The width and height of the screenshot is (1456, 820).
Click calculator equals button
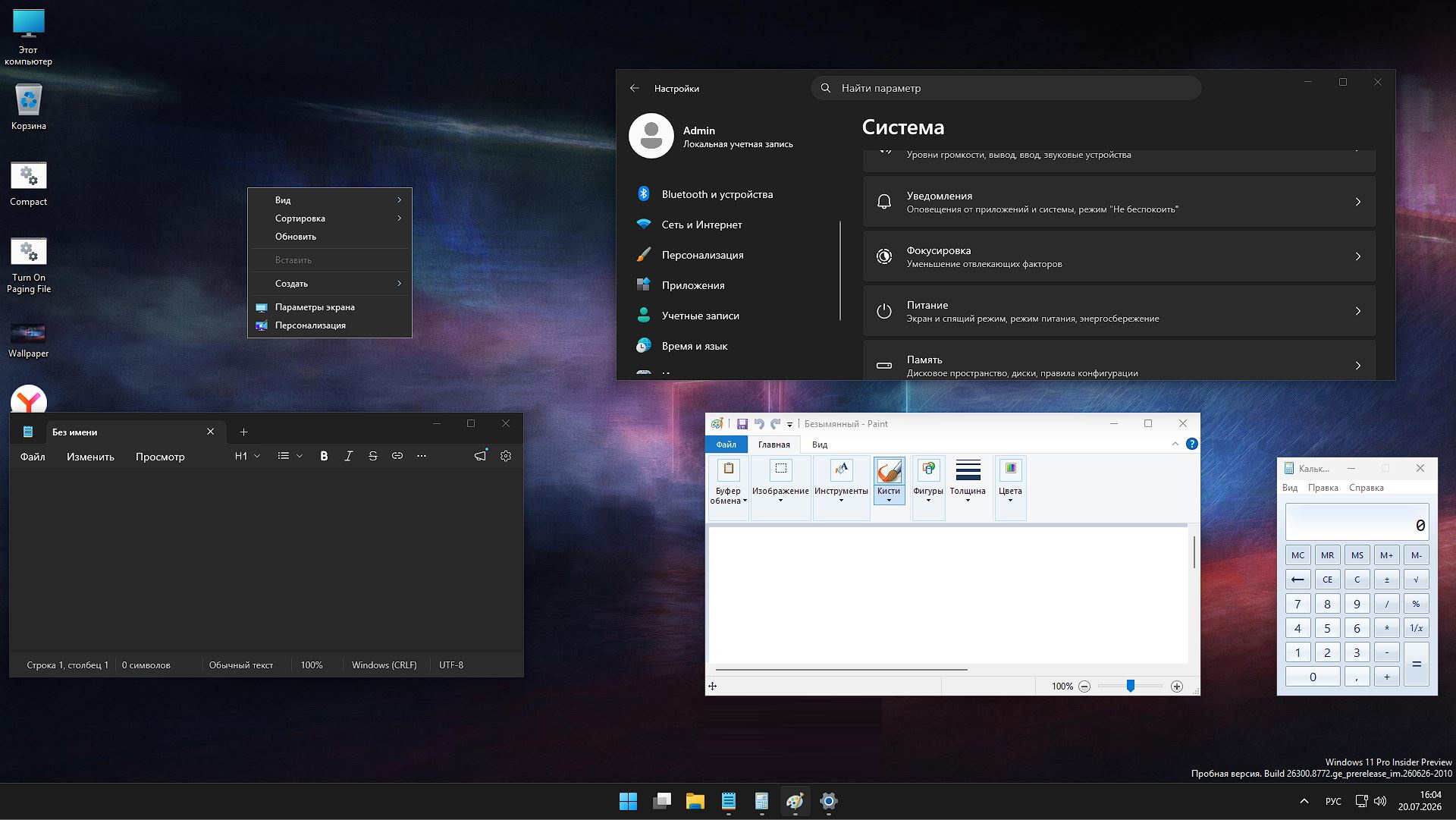[1416, 664]
